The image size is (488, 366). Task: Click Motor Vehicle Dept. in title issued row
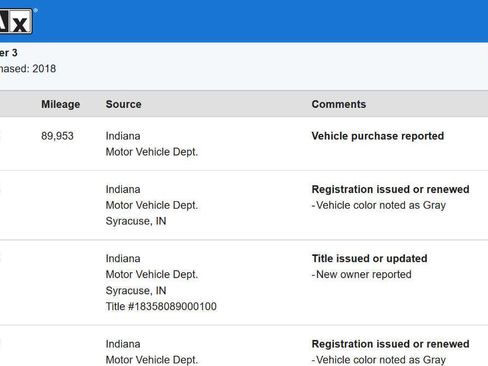pyautogui.click(x=152, y=274)
